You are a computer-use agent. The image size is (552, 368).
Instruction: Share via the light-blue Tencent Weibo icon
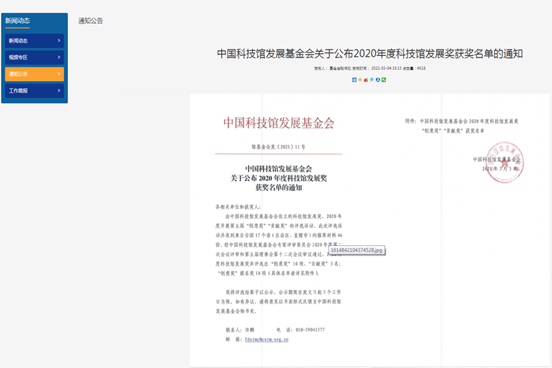(x=372, y=80)
